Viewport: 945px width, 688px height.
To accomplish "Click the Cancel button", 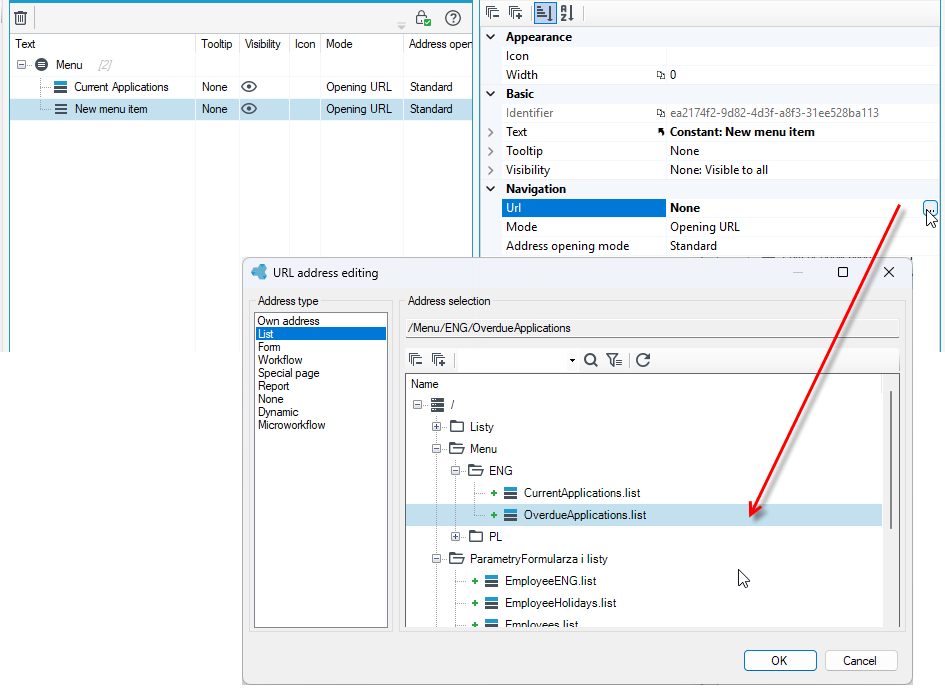I will 861,660.
